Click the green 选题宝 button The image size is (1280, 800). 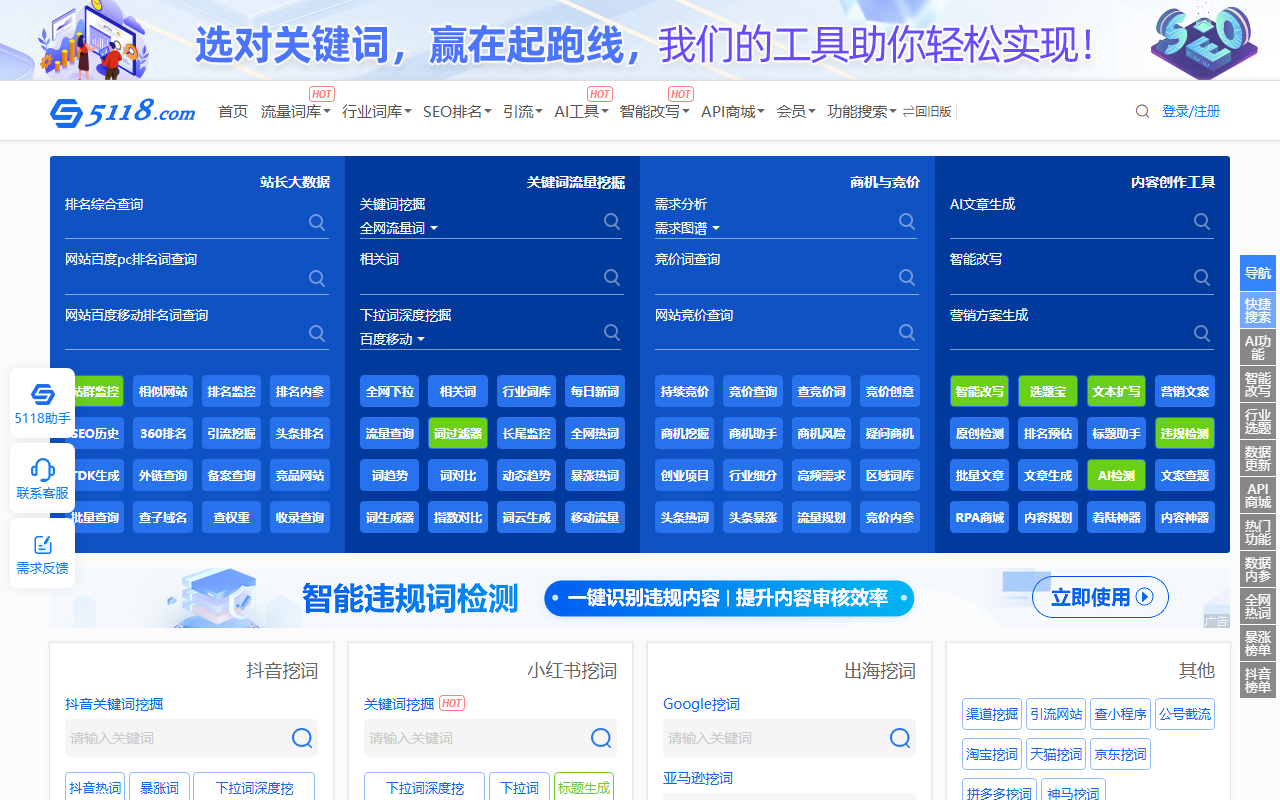[x=1048, y=392]
